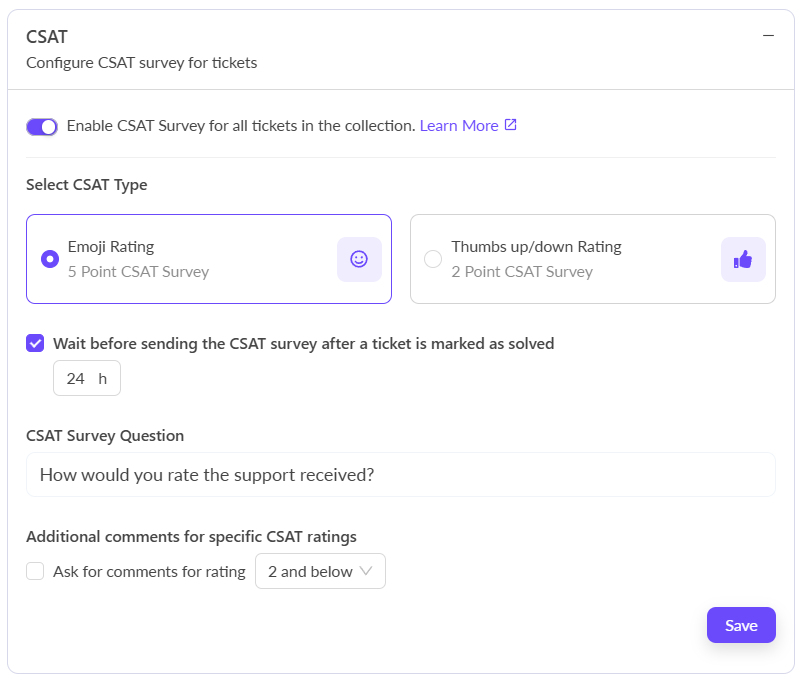Image resolution: width=805 pixels, height=682 pixels.
Task: Select Thumbs up/down Rating radio button
Action: pos(433,259)
